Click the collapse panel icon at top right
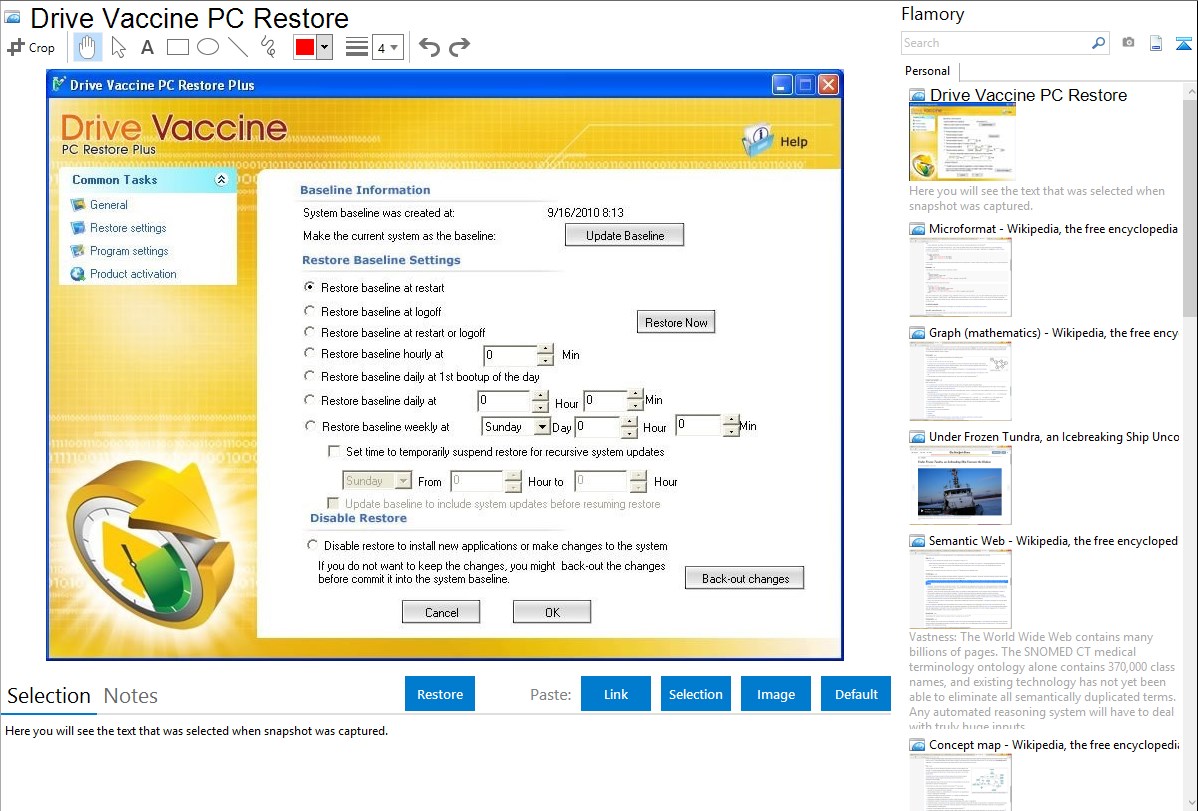 [x=1183, y=43]
